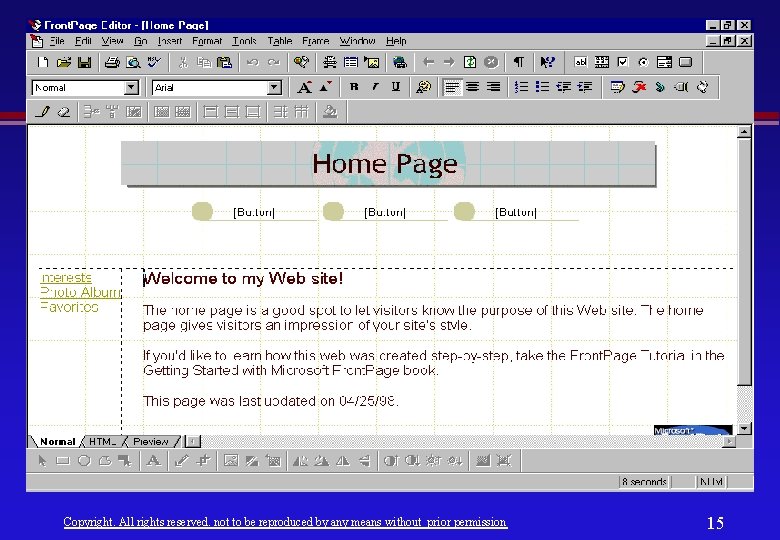
Task: Toggle Bold formatting button
Action: [x=354, y=87]
